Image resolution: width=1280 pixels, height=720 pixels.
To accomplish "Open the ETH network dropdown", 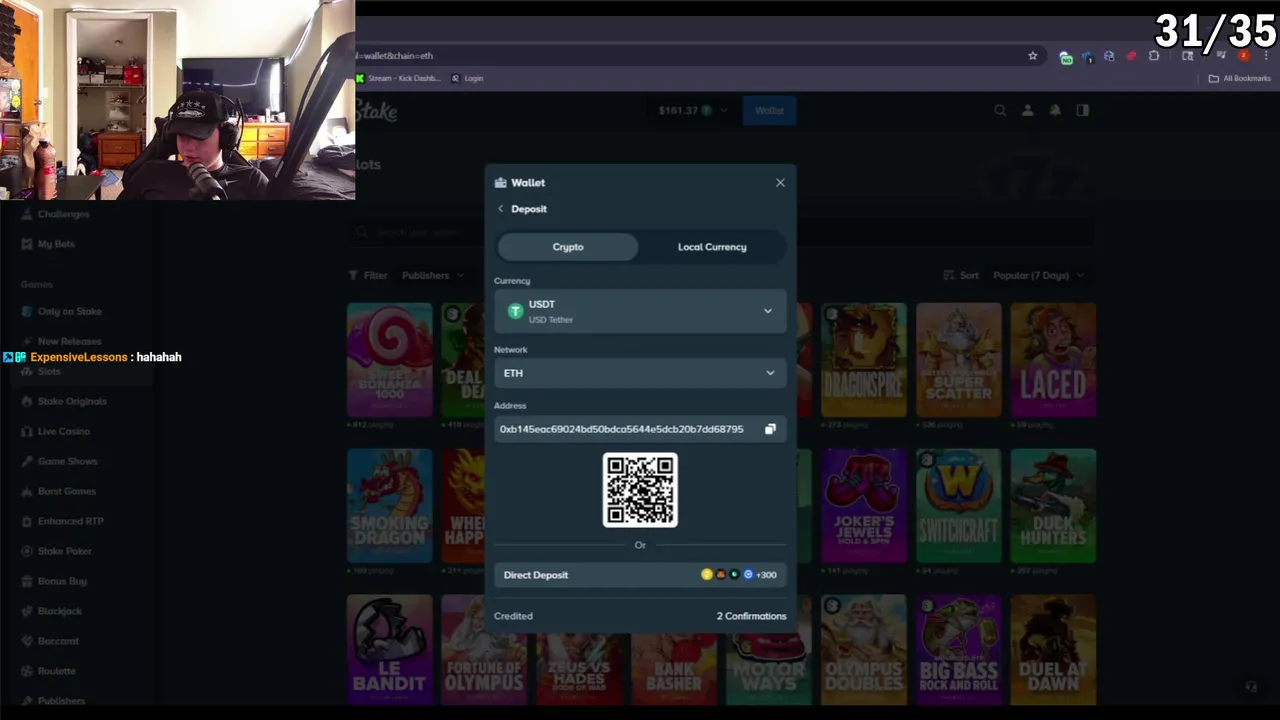I will coord(640,373).
